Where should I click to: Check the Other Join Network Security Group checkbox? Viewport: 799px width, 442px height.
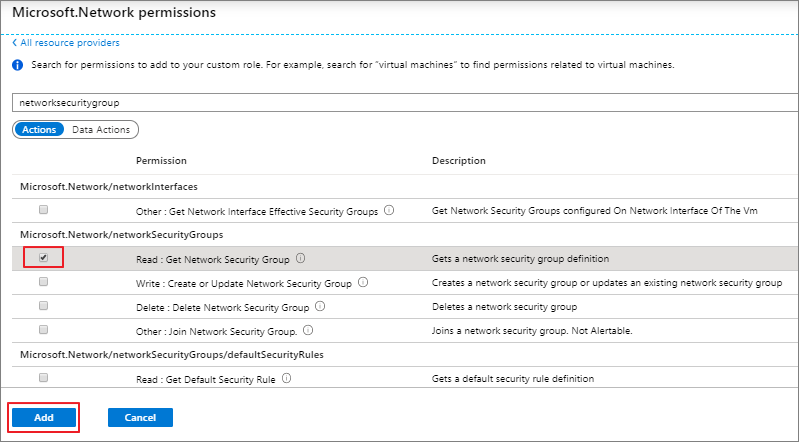pyautogui.click(x=43, y=329)
